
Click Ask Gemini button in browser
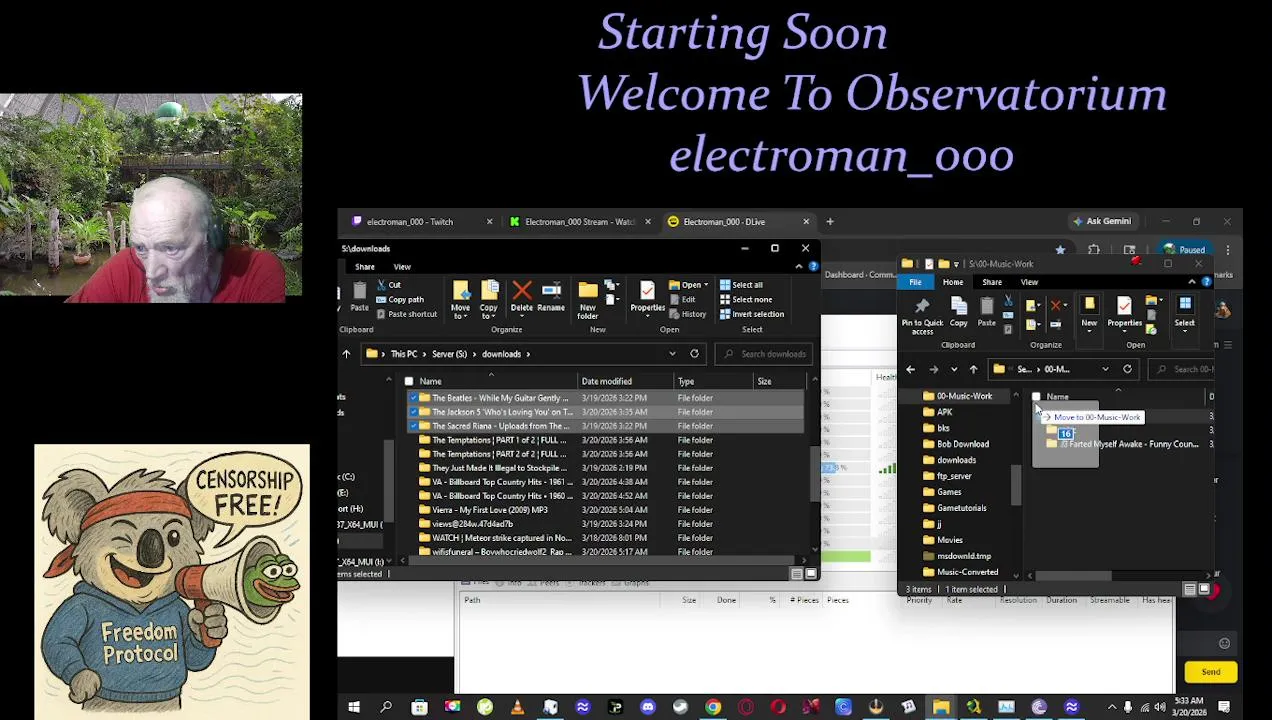coord(1101,222)
